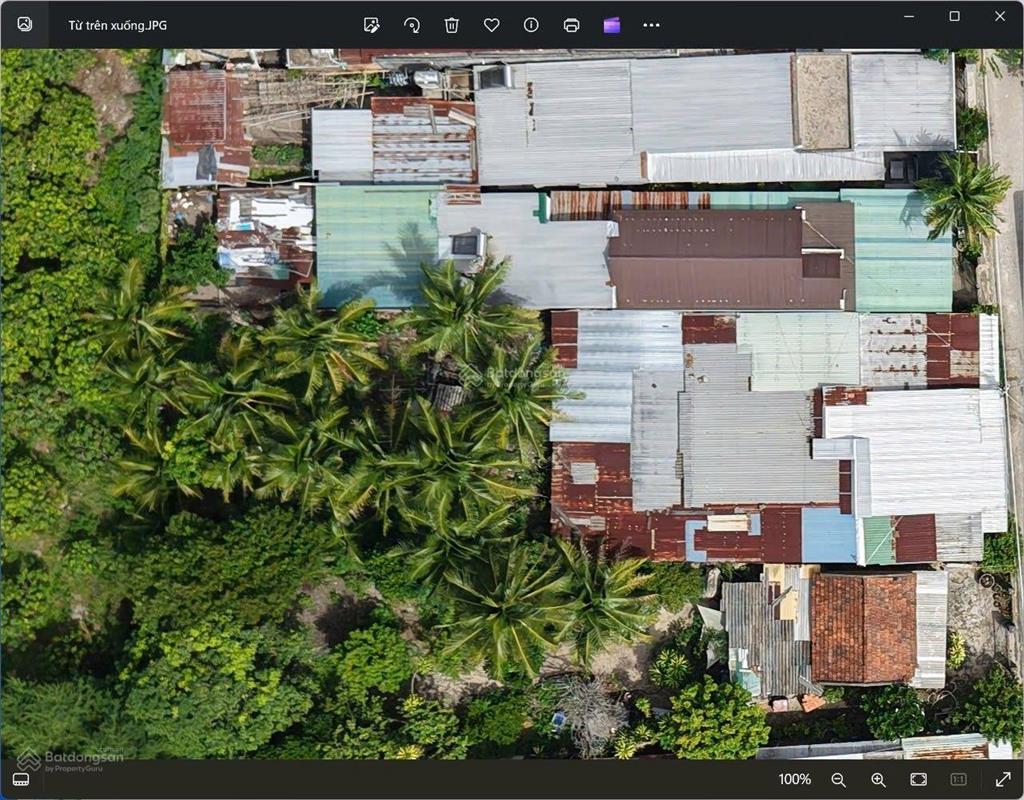The image size is (1024, 800).
Task: Fit image to window icon
Action: [x=918, y=780]
